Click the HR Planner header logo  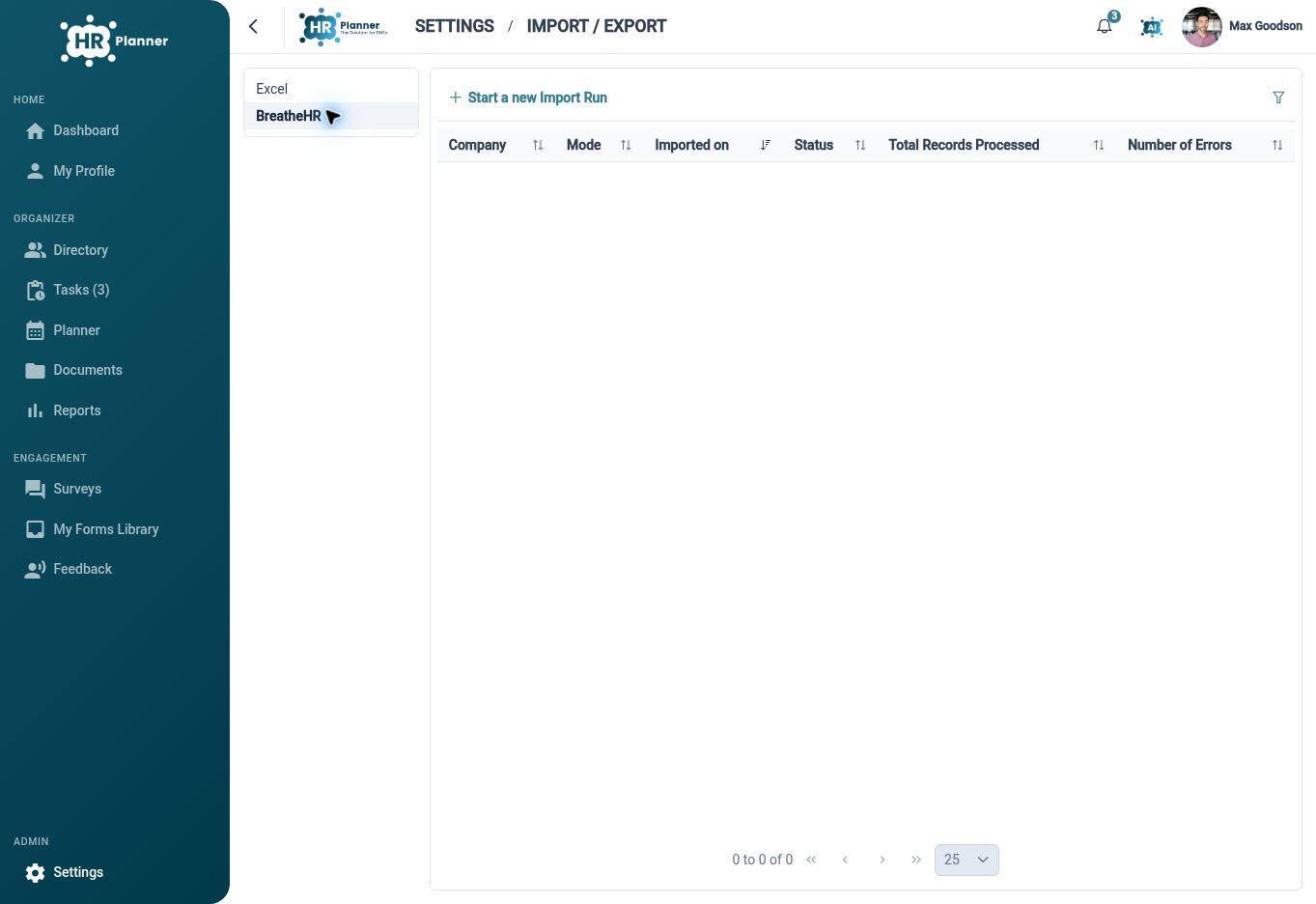coord(343,27)
